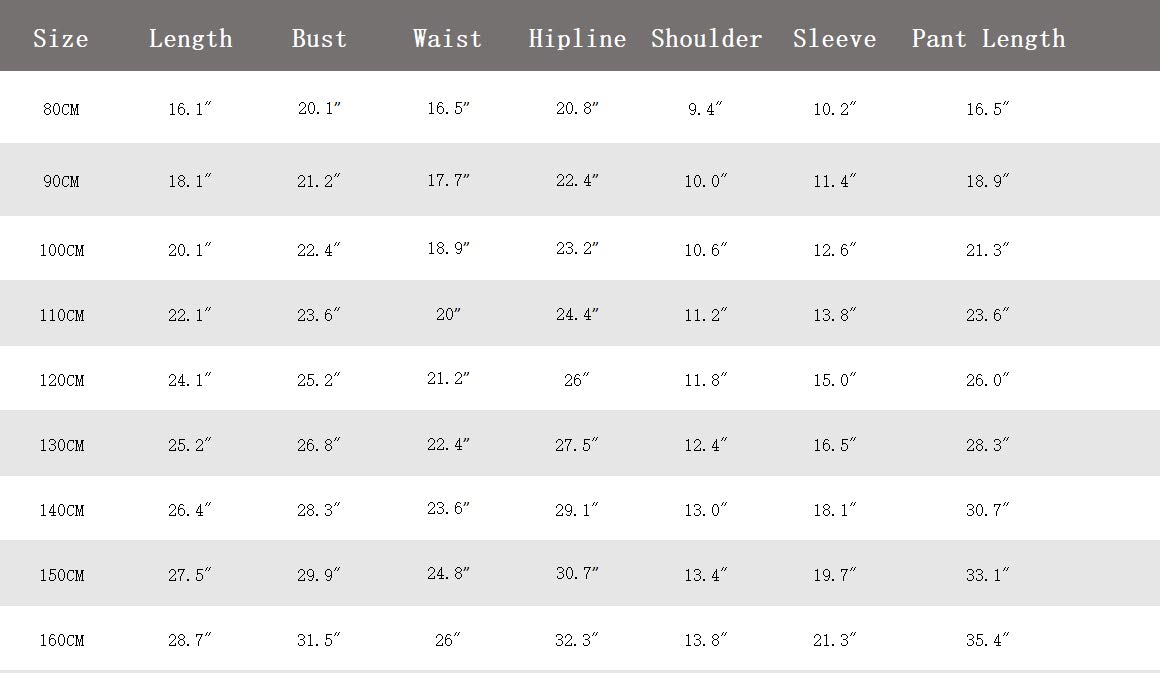Click the Length column header
Viewport: 1160px width, 673px height.
(x=190, y=39)
